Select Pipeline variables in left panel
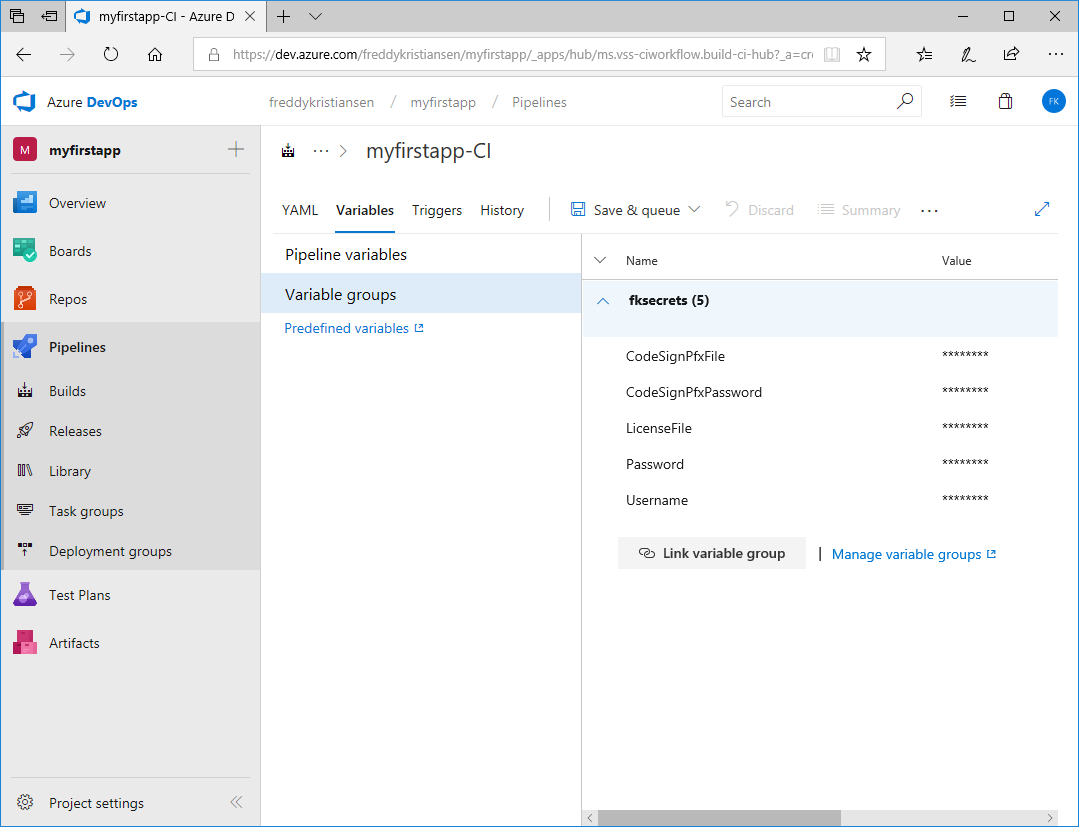This screenshot has height=827, width=1079. click(x=346, y=255)
